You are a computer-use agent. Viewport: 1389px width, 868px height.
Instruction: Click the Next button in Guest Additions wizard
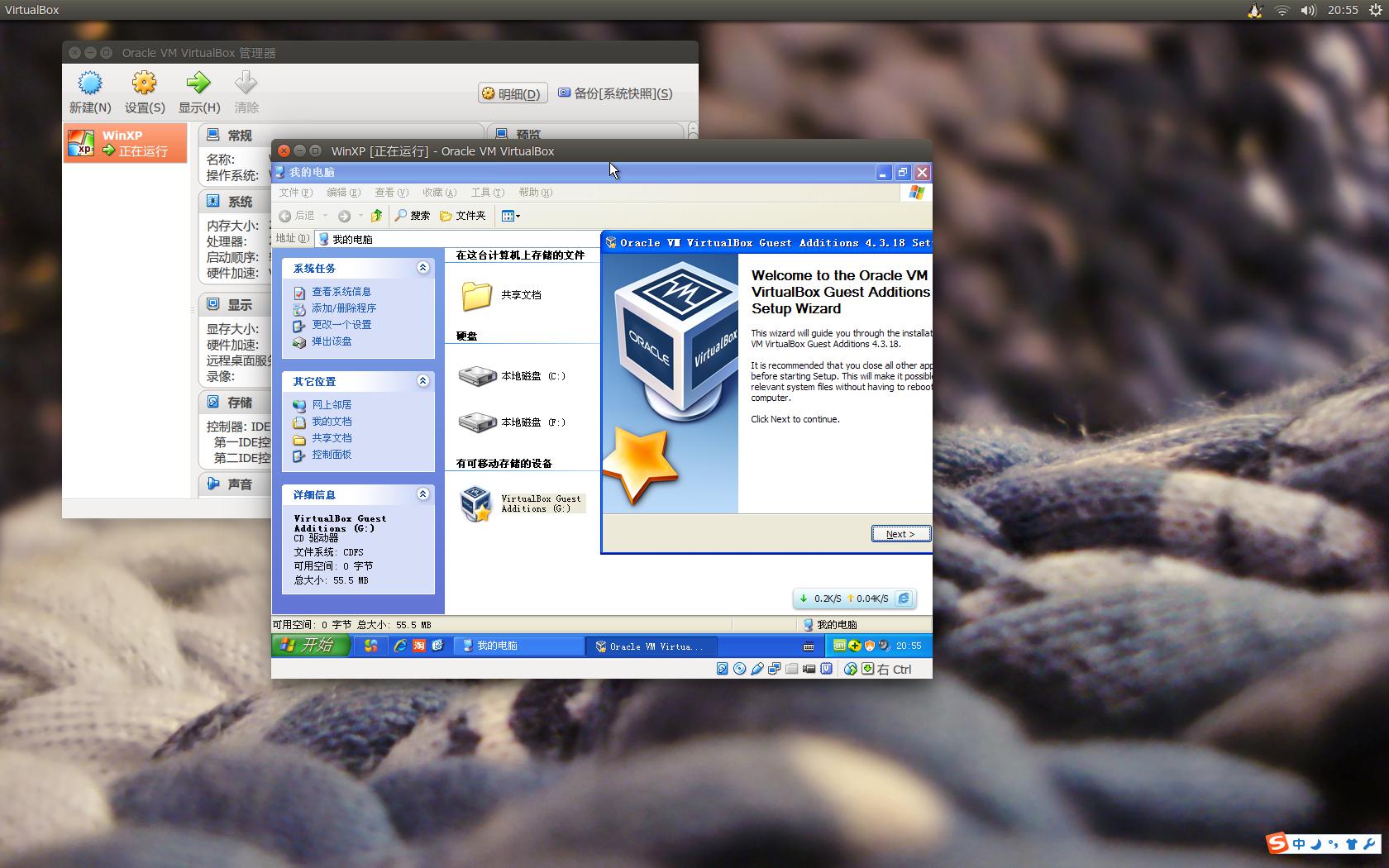[900, 533]
